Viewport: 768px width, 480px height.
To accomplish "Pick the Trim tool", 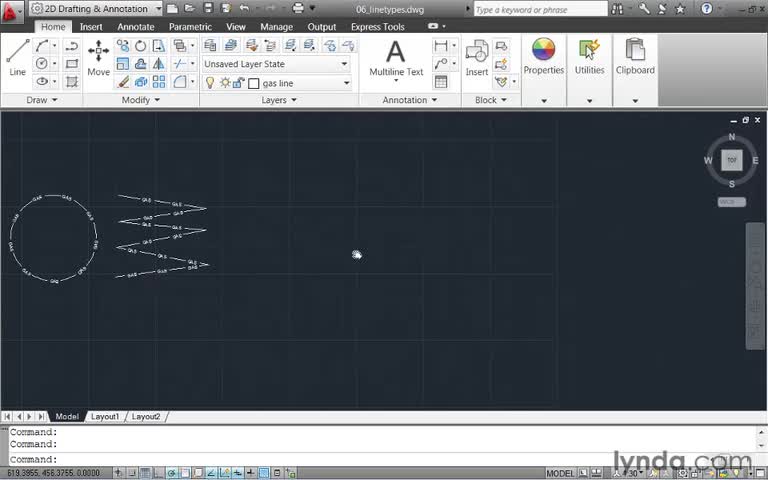I will 180,64.
